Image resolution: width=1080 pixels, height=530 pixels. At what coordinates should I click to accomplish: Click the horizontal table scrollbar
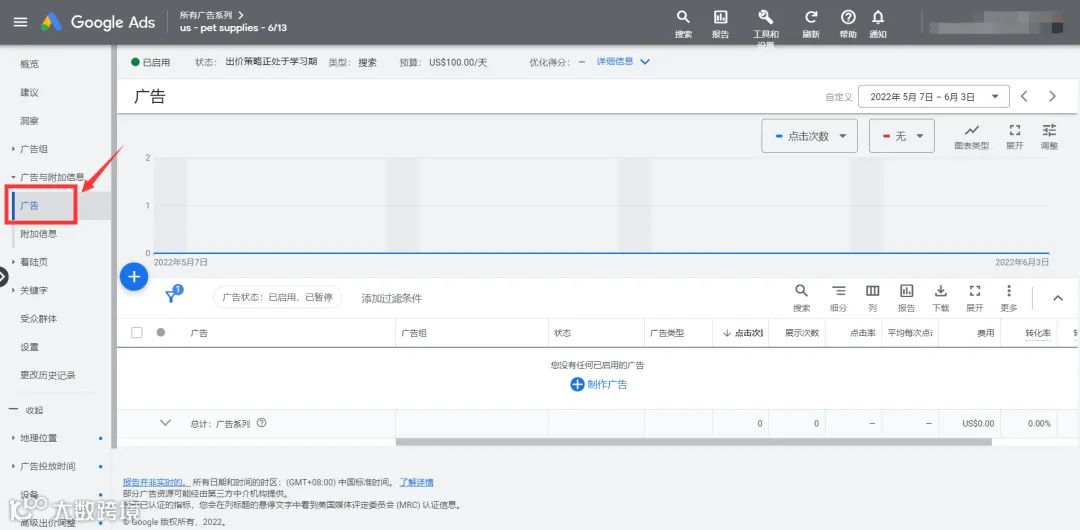pyautogui.click(x=693, y=442)
